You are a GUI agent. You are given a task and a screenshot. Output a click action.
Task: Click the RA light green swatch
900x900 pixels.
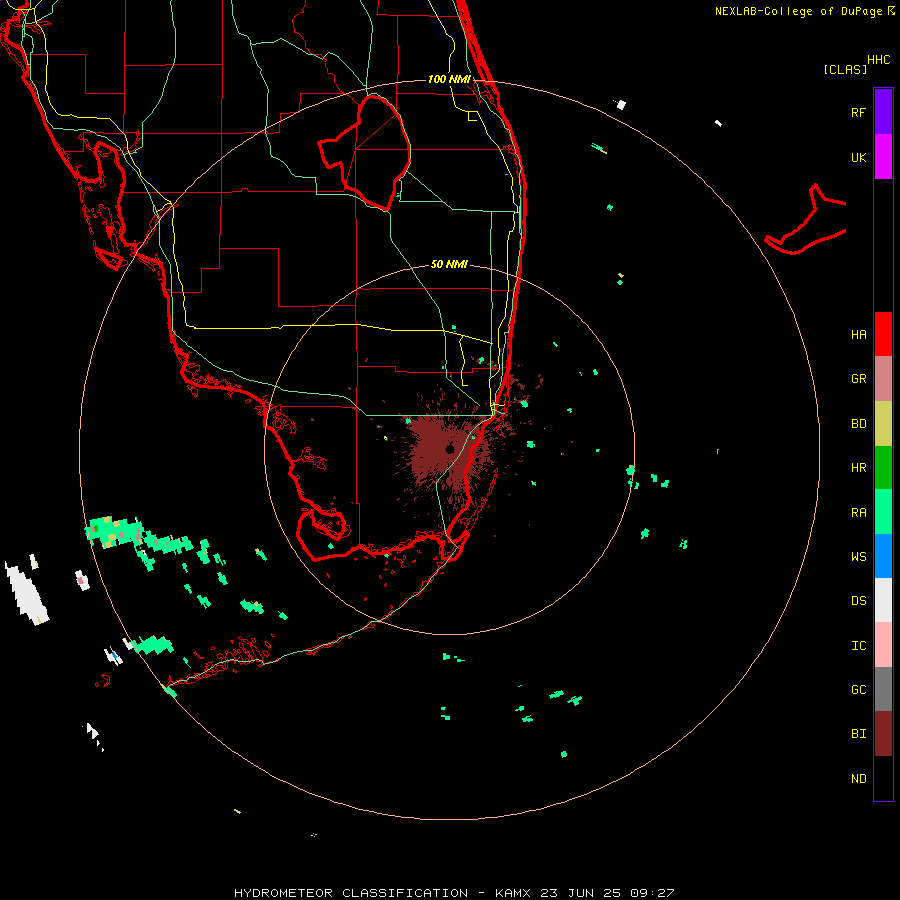(883, 512)
